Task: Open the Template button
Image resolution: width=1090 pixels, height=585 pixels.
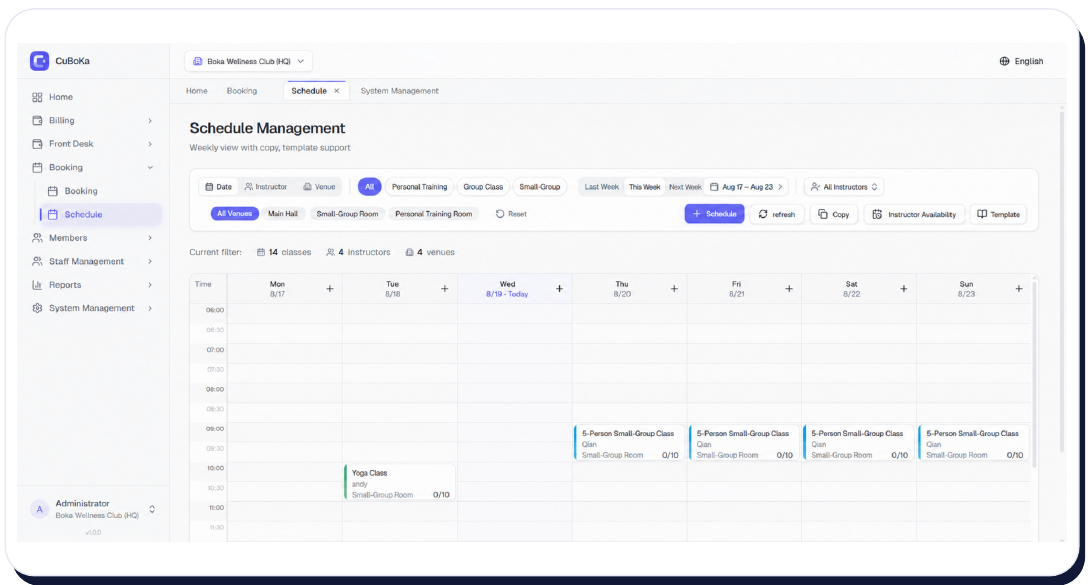Action: pyautogui.click(x=998, y=214)
